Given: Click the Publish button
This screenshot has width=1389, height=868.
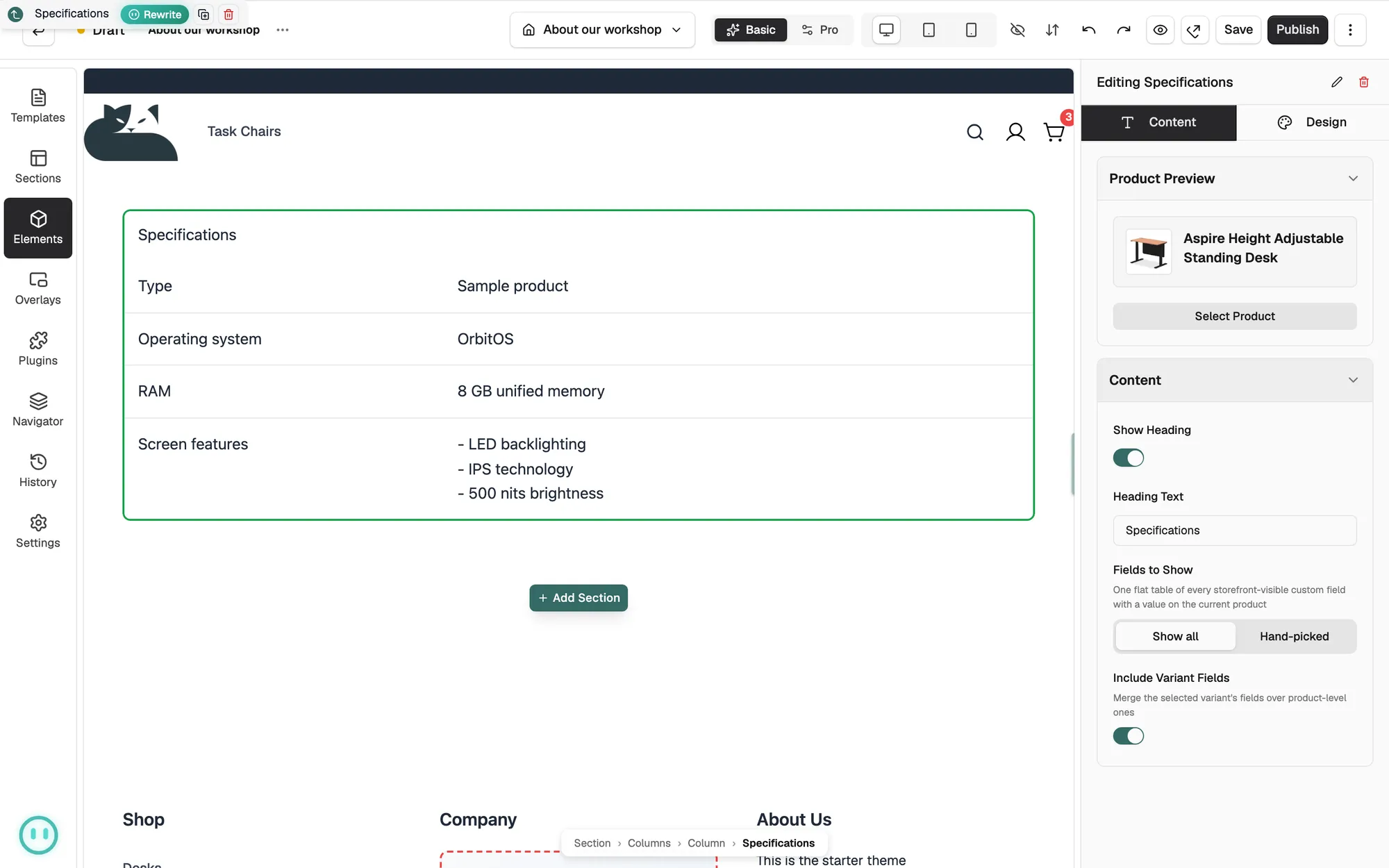Looking at the screenshot, I should [1297, 30].
